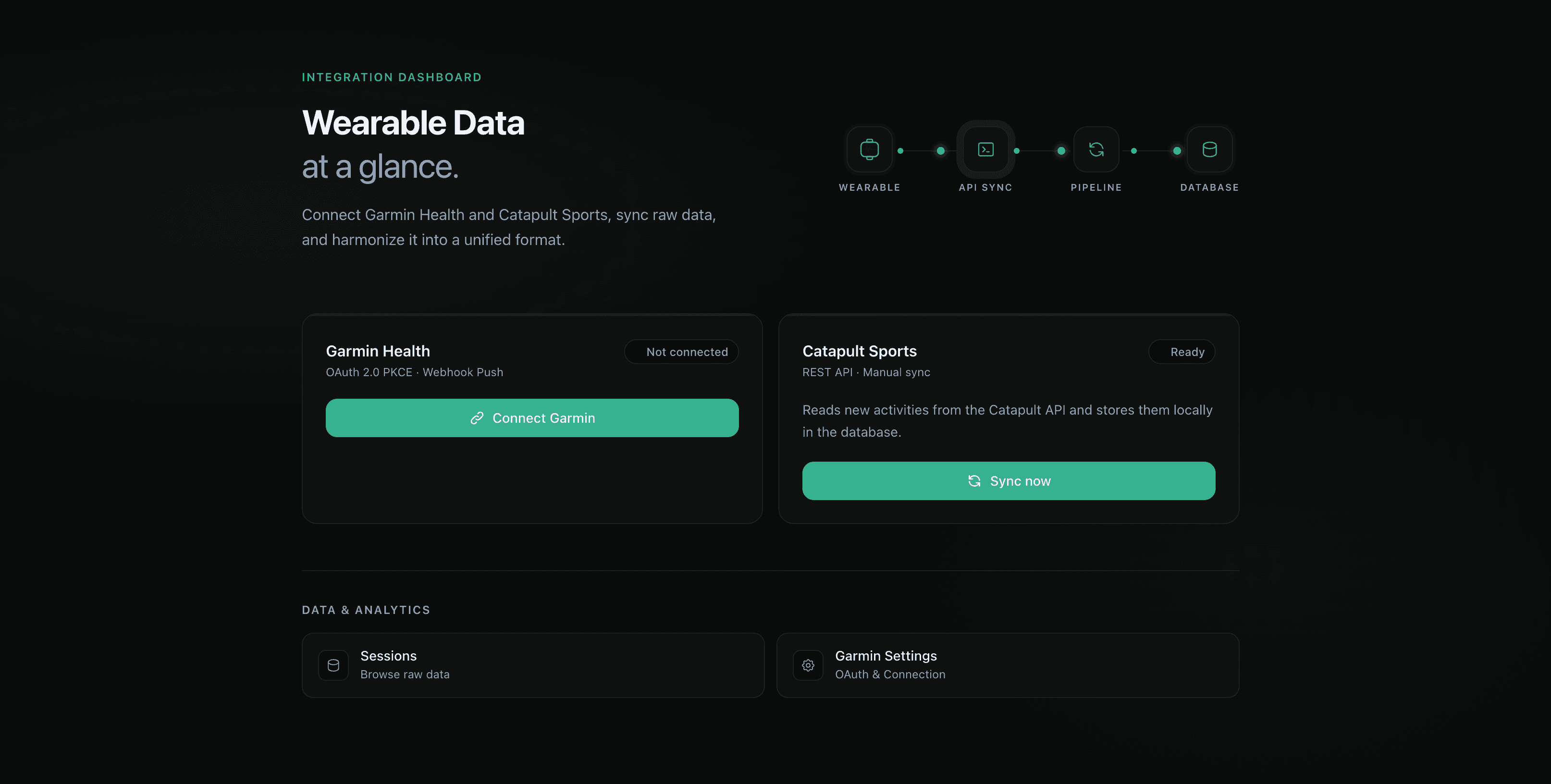Click Sync now for Catapult Sports
The image size is (1551, 784).
click(x=1008, y=480)
